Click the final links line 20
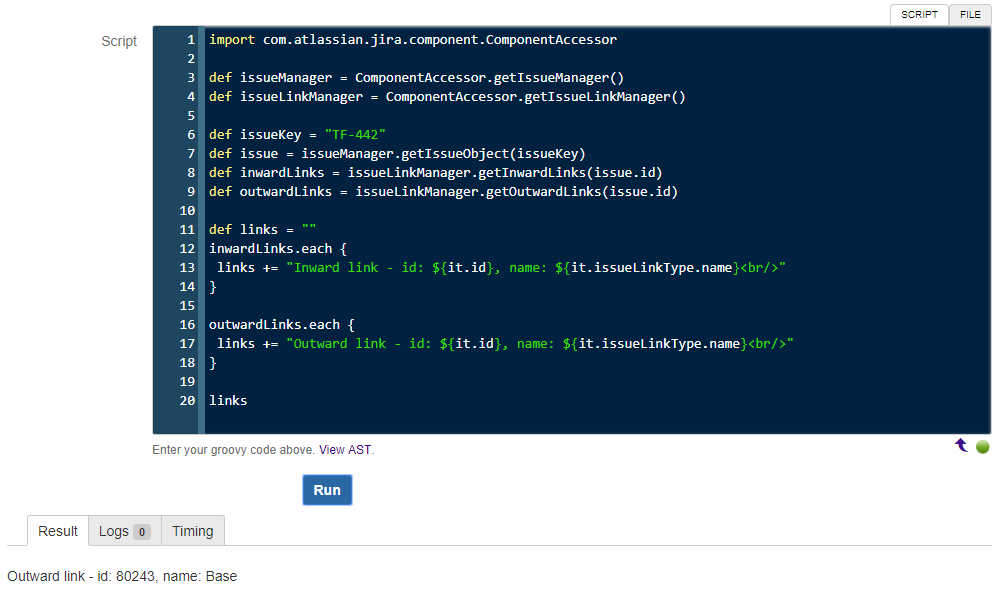Image resolution: width=994 pixels, height=595 pixels. pyautogui.click(x=228, y=401)
